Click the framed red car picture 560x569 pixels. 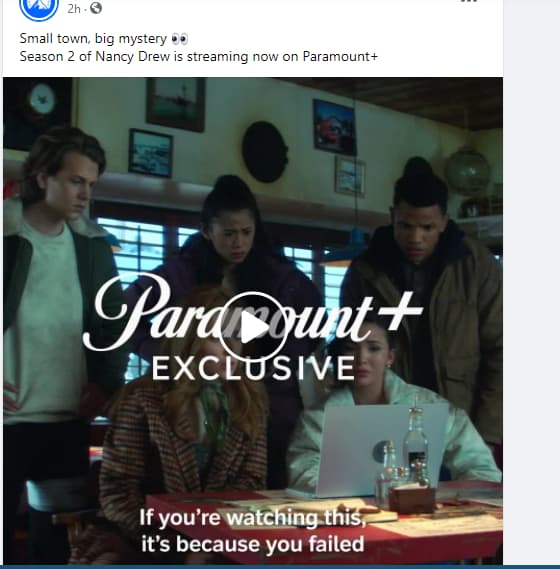(x=334, y=127)
